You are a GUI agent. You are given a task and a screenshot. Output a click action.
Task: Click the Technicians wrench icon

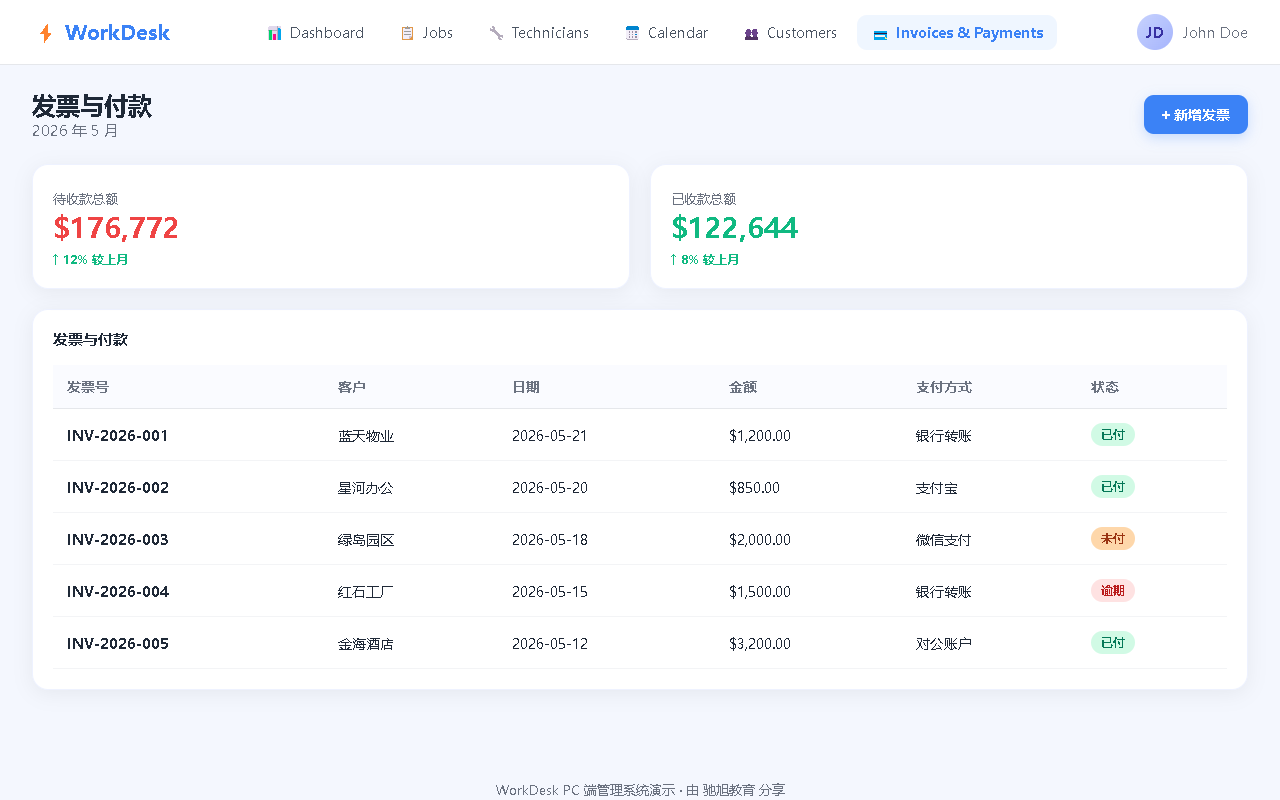[x=496, y=33]
